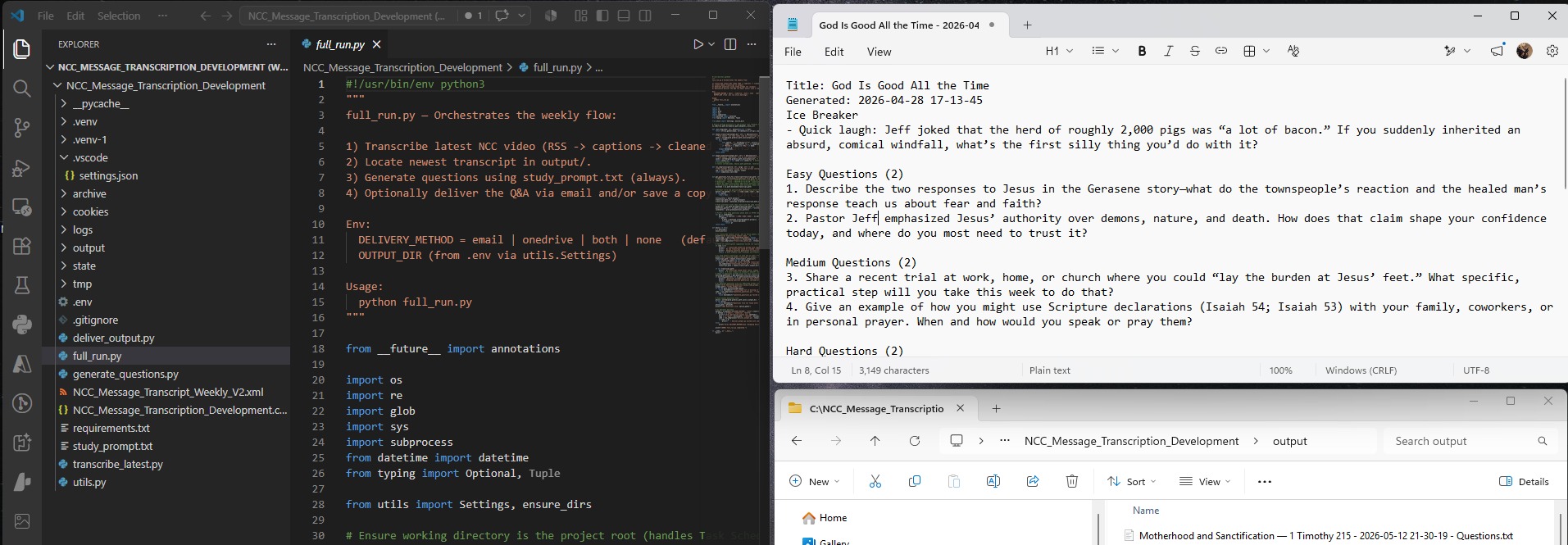The height and width of the screenshot is (545, 1568).
Task: Share item in File Explorer toolbar
Action: [x=1033, y=482]
